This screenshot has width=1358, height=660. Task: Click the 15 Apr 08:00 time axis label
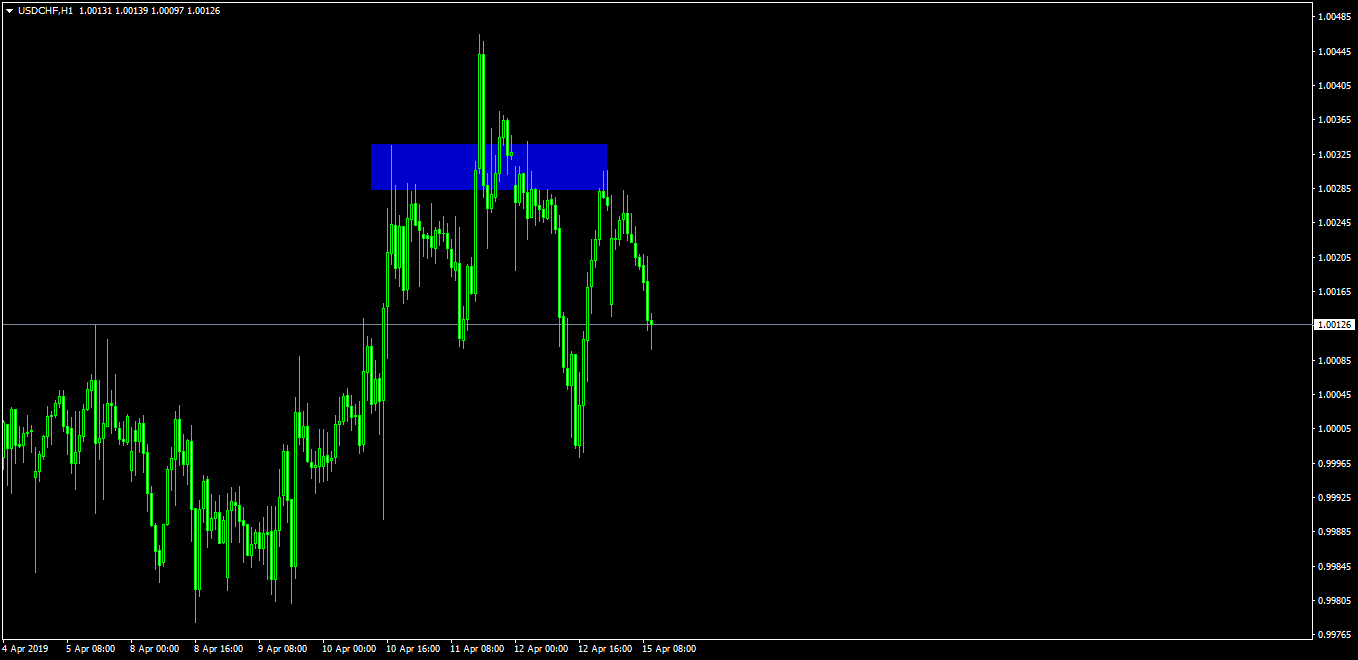click(669, 649)
